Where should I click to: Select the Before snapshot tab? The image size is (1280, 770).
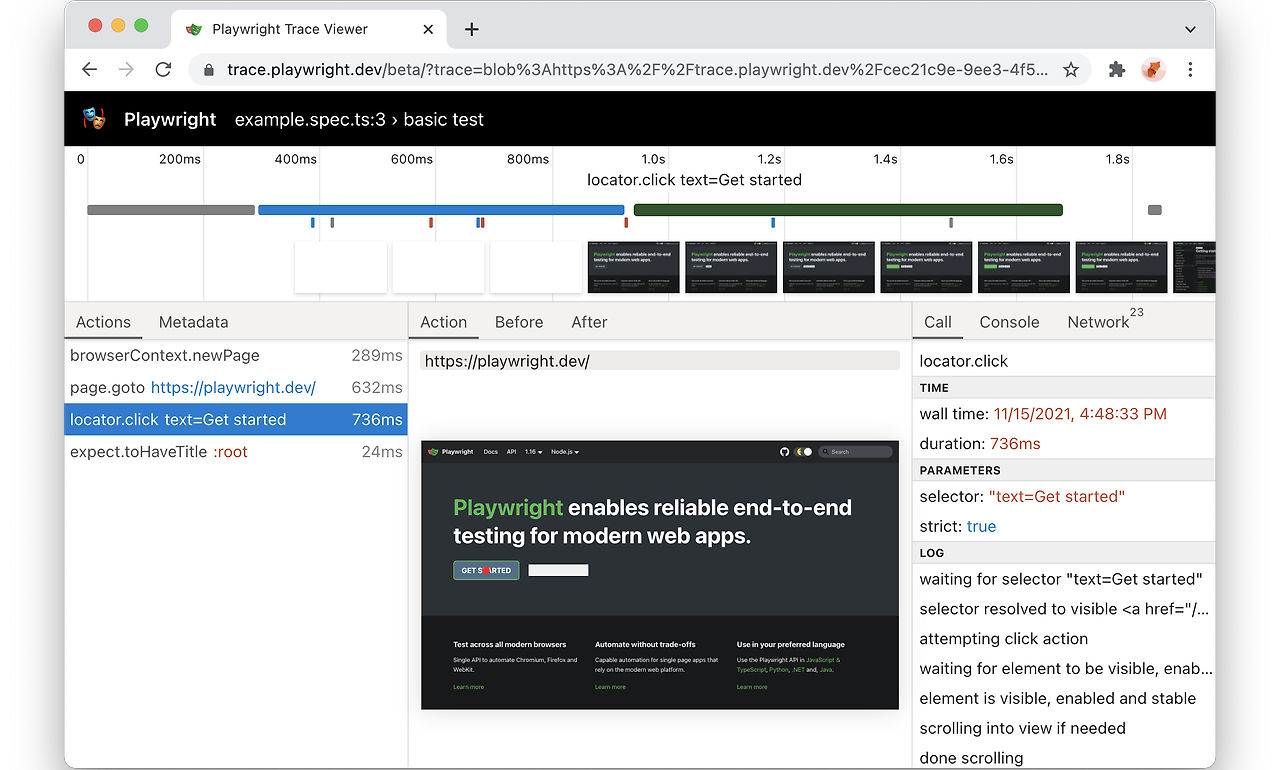coord(519,322)
